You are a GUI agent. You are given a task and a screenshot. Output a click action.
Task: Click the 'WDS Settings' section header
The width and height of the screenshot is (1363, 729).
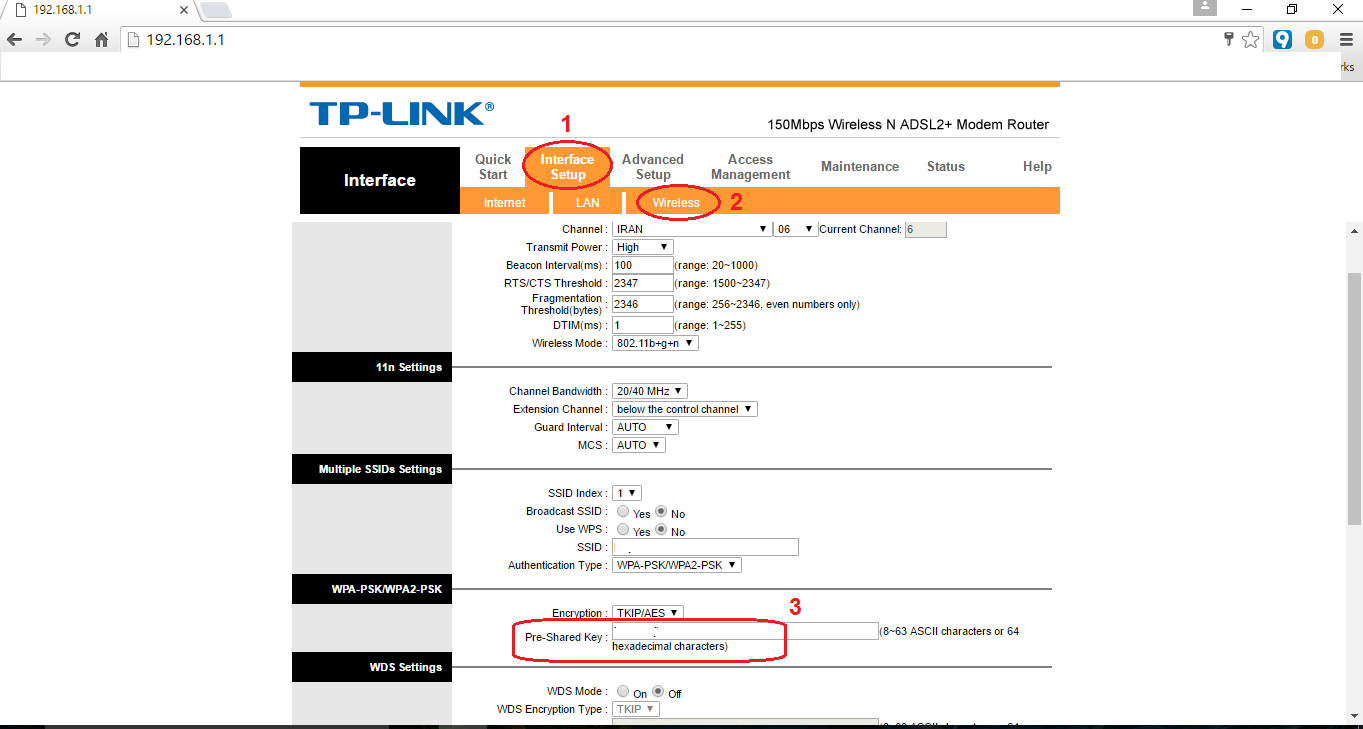click(372, 667)
